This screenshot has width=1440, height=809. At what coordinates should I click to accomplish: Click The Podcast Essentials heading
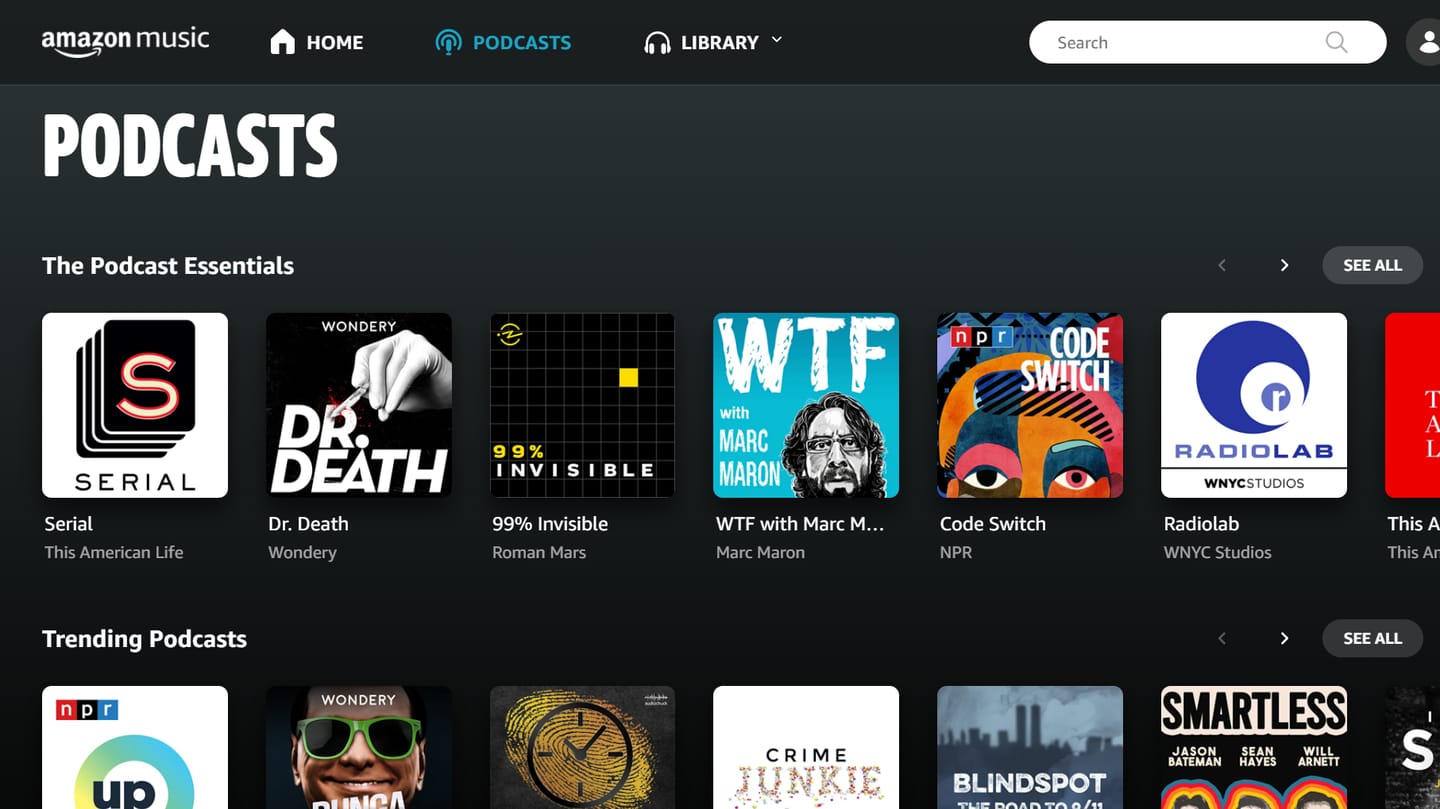[168, 266]
